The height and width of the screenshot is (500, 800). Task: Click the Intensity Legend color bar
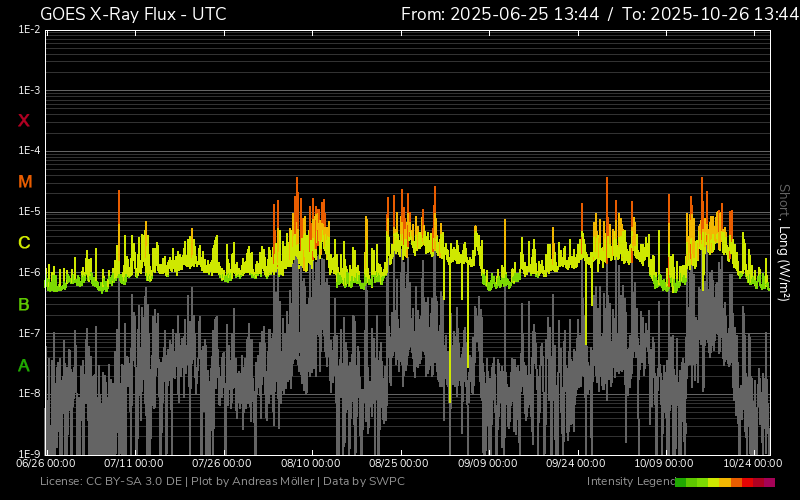[724, 482]
